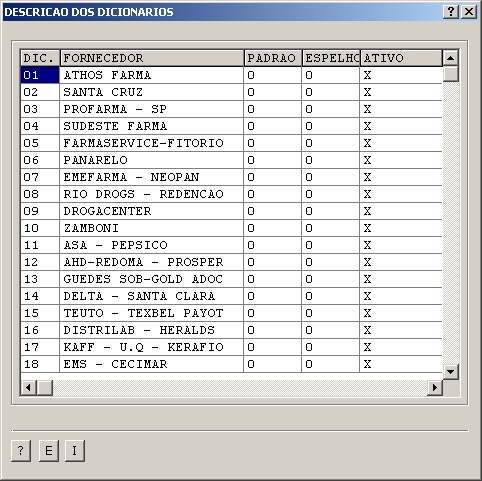
Task: Click the DIC. cell 12
Action: tap(40, 262)
